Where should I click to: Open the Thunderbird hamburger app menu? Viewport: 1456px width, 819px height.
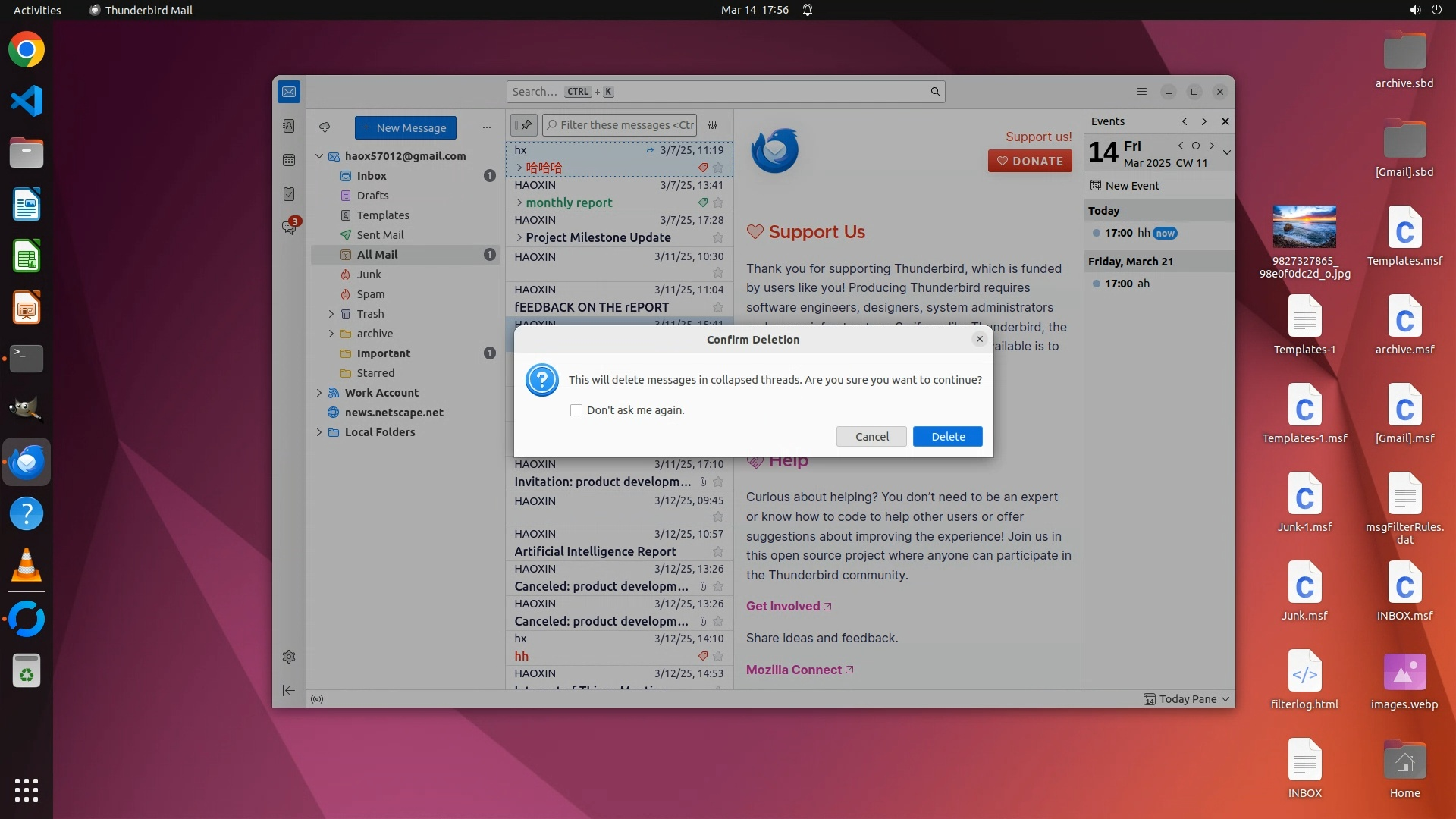[1141, 92]
